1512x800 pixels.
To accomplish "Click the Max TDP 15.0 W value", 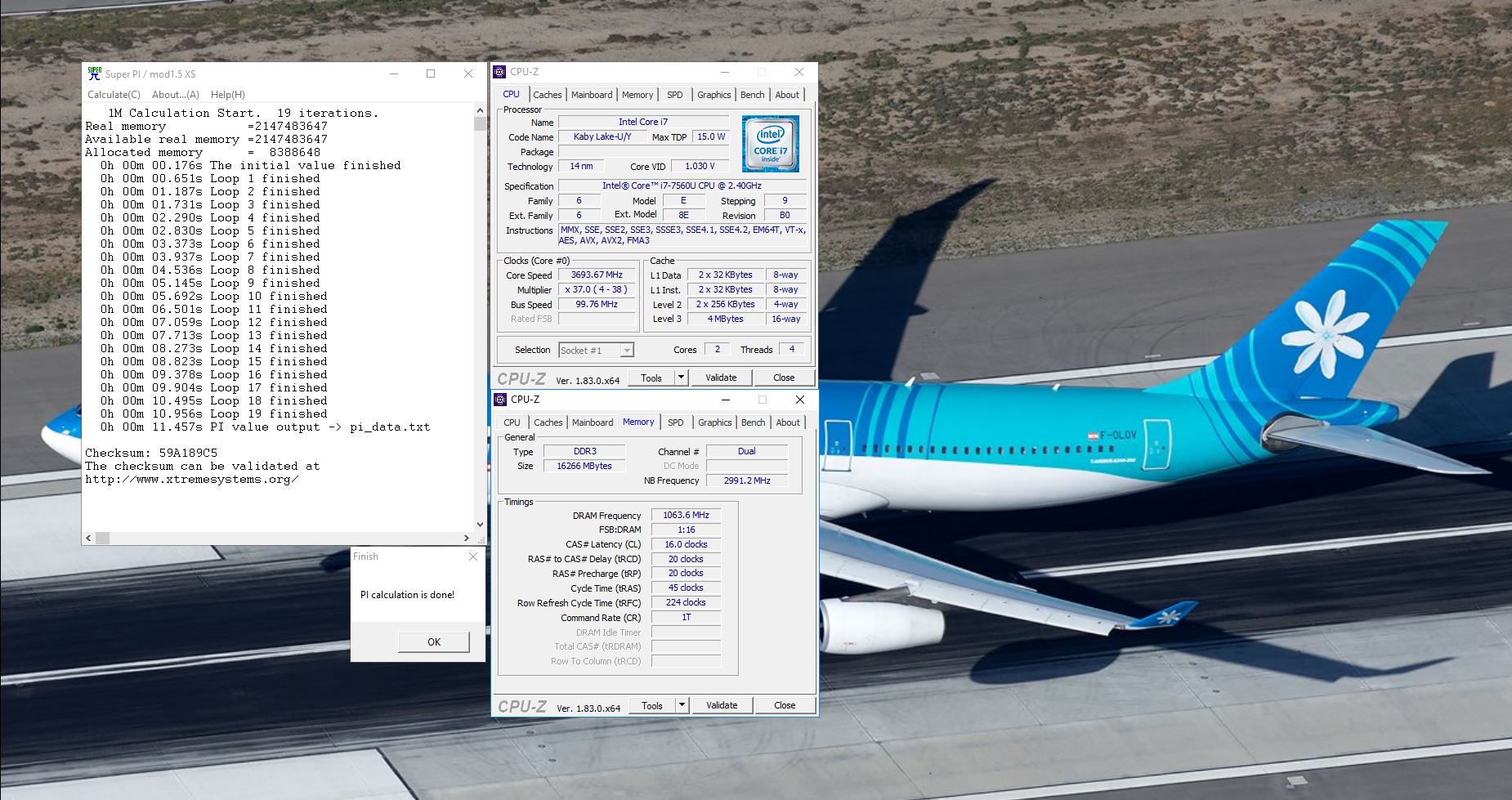I will (x=711, y=136).
